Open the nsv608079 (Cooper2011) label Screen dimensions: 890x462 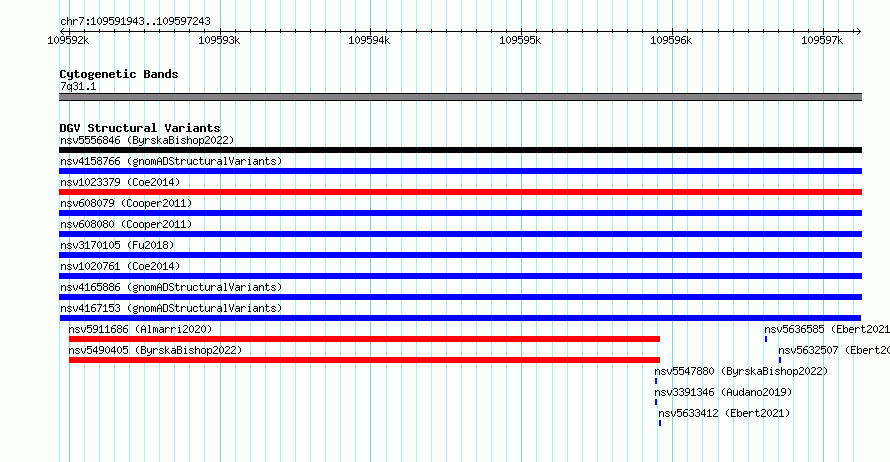(x=126, y=203)
